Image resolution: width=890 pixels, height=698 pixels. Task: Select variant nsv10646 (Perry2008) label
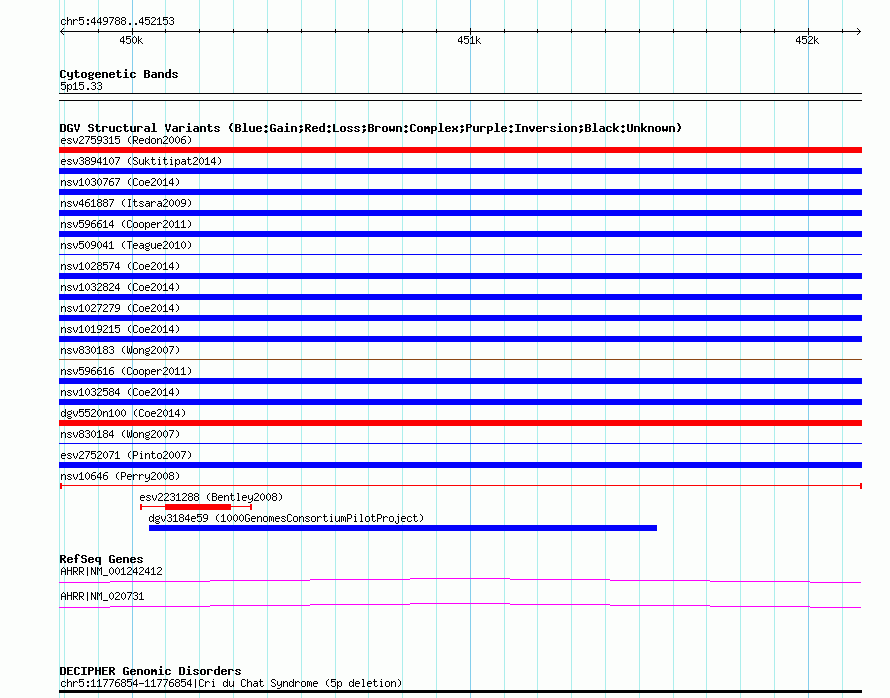120,476
